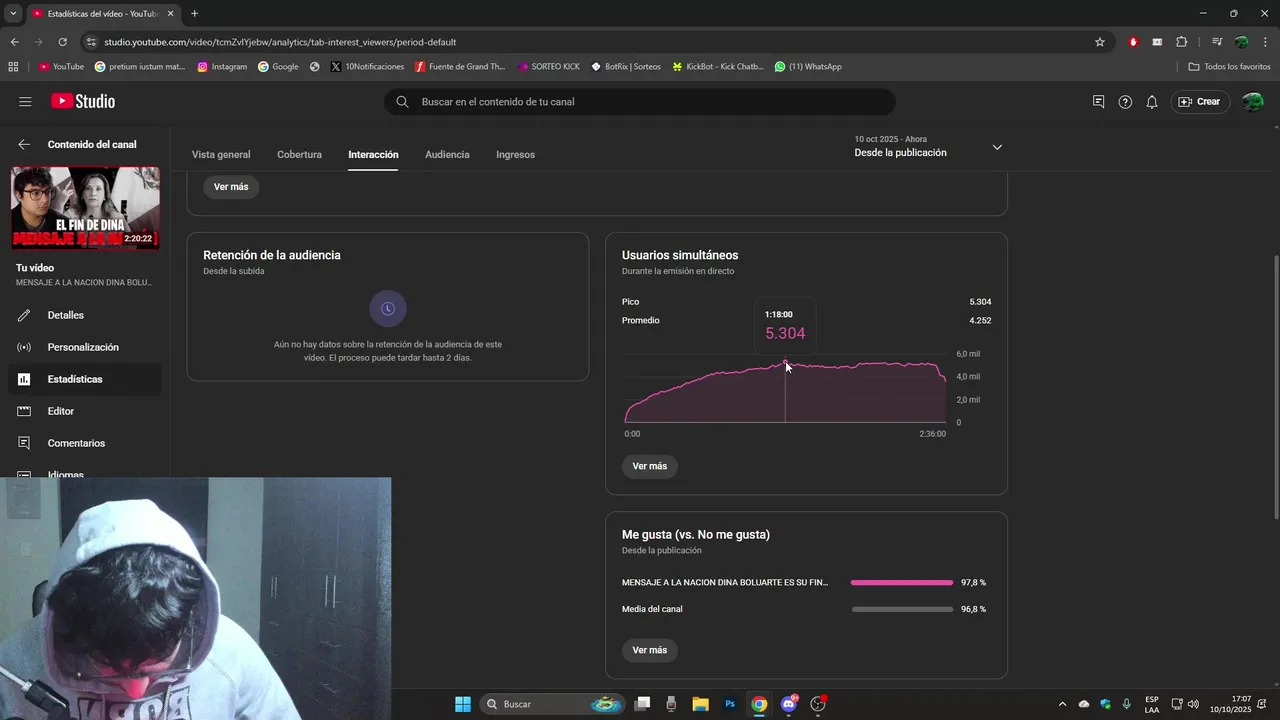The height and width of the screenshot is (720, 1280).
Task: Click the Crear button
Action: click(x=1199, y=102)
